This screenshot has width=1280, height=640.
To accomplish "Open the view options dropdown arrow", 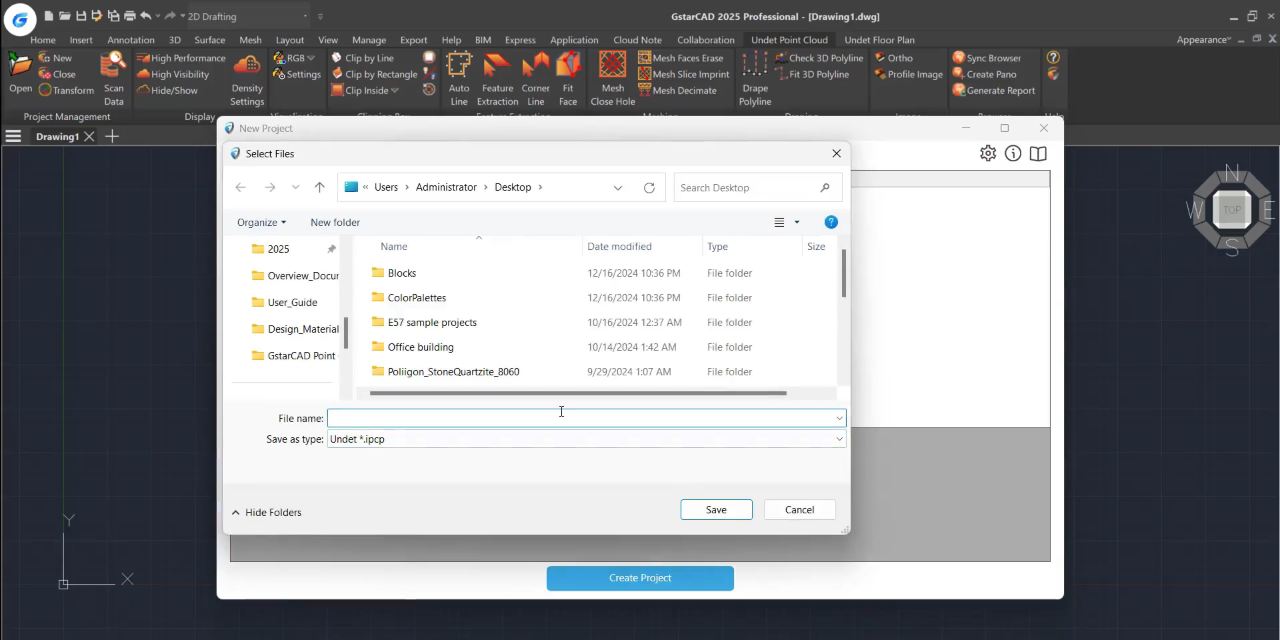I will click(797, 222).
